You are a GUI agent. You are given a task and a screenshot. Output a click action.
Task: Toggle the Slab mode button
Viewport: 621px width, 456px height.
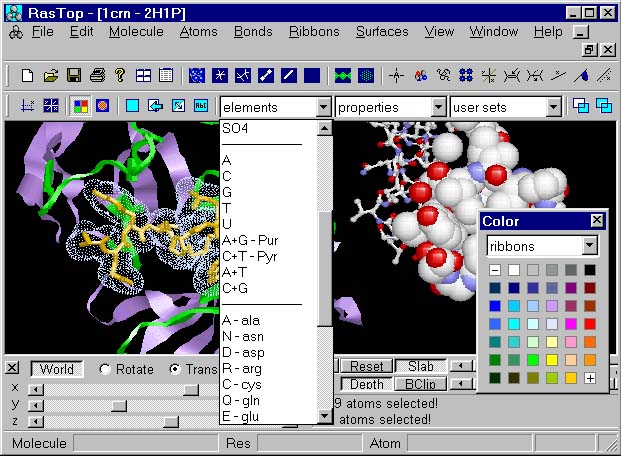421,366
